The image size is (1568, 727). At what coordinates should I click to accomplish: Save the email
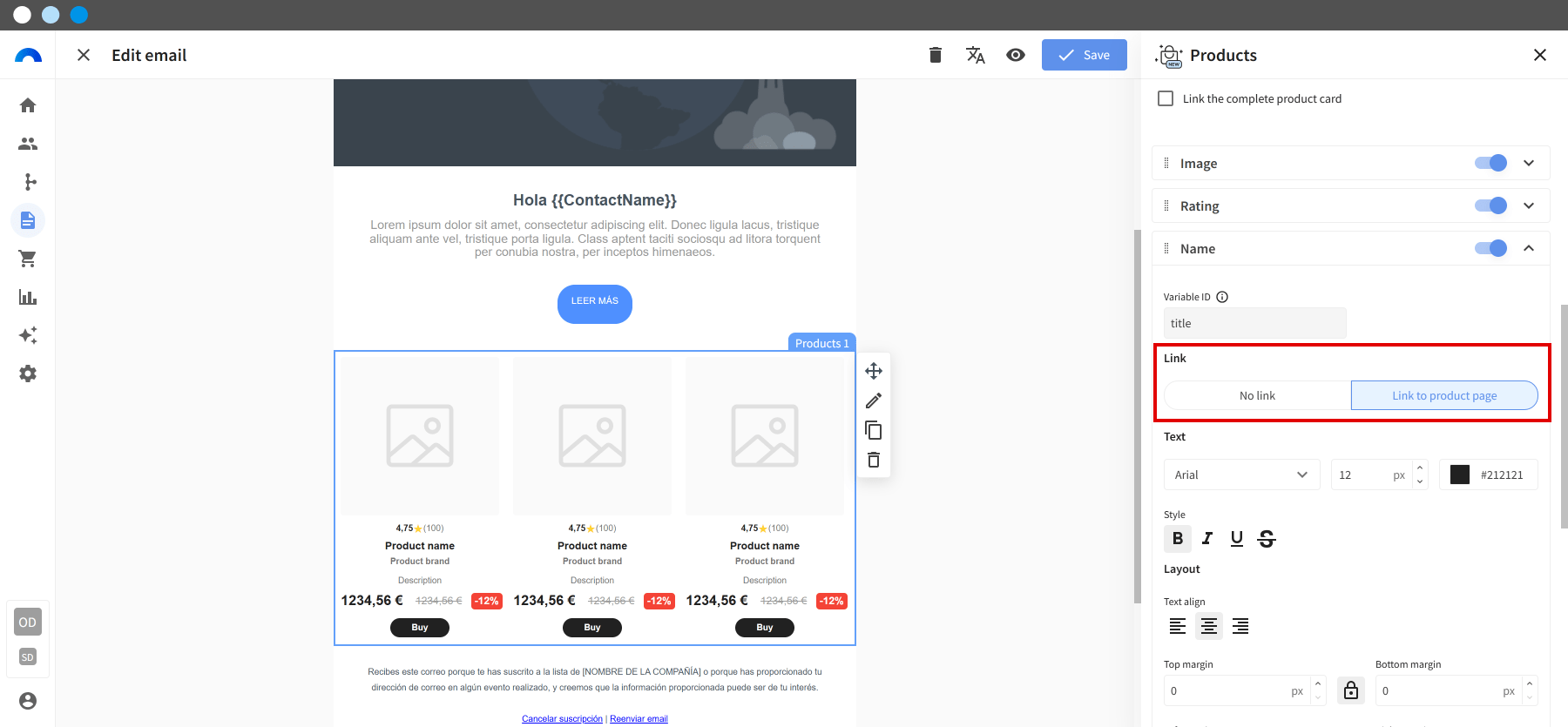[x=1085, y=55]
